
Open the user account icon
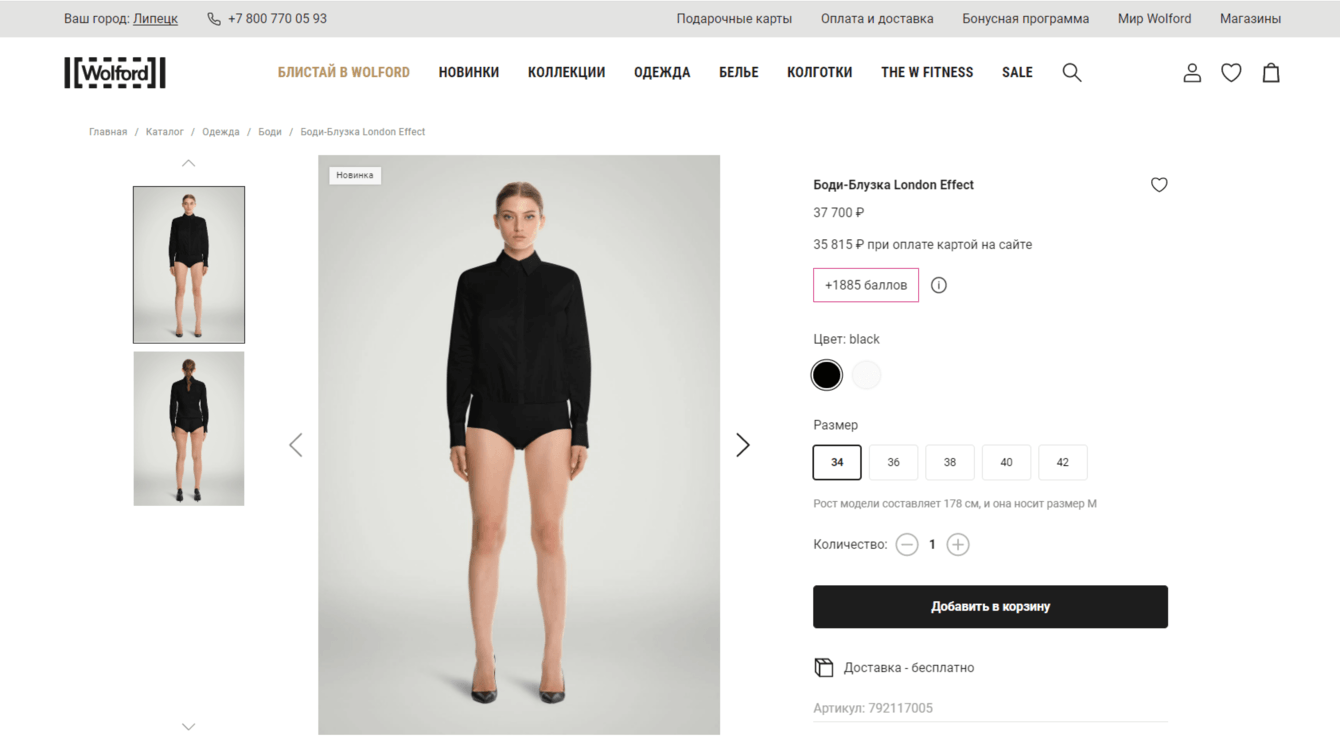click(1192, 72)
